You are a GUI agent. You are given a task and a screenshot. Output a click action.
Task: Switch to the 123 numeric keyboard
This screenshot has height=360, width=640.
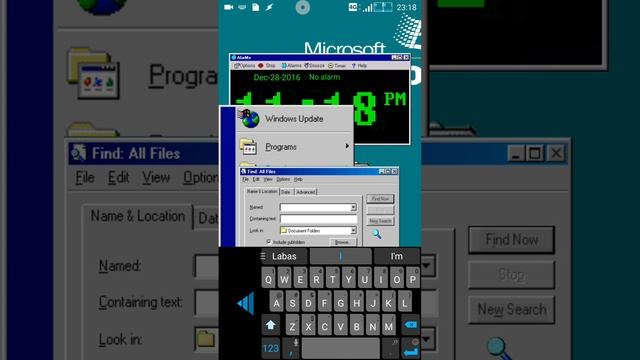click(270, 349)
